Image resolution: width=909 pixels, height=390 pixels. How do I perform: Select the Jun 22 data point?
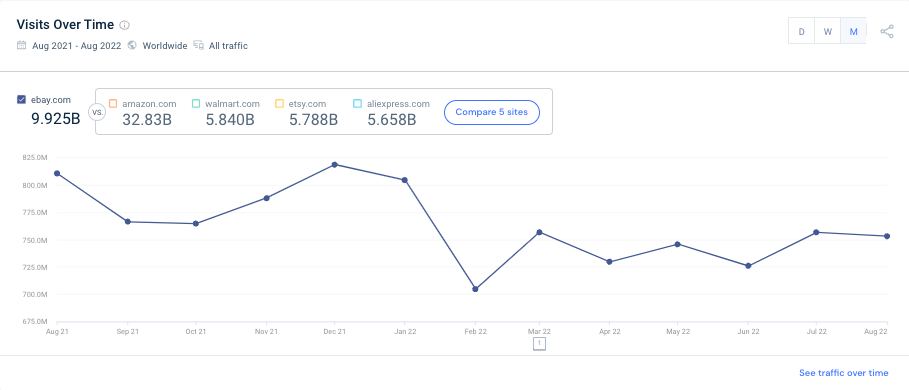tap(748, 266)
